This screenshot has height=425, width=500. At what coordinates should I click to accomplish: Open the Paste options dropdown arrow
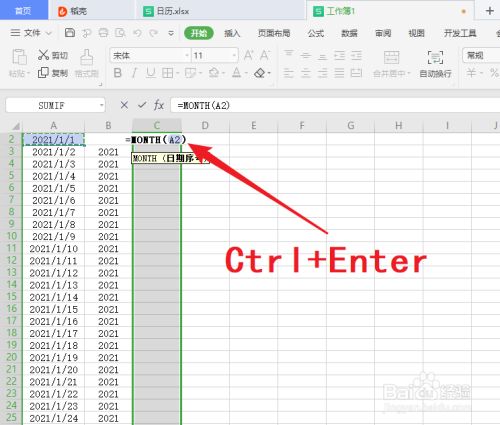(29, 73)
